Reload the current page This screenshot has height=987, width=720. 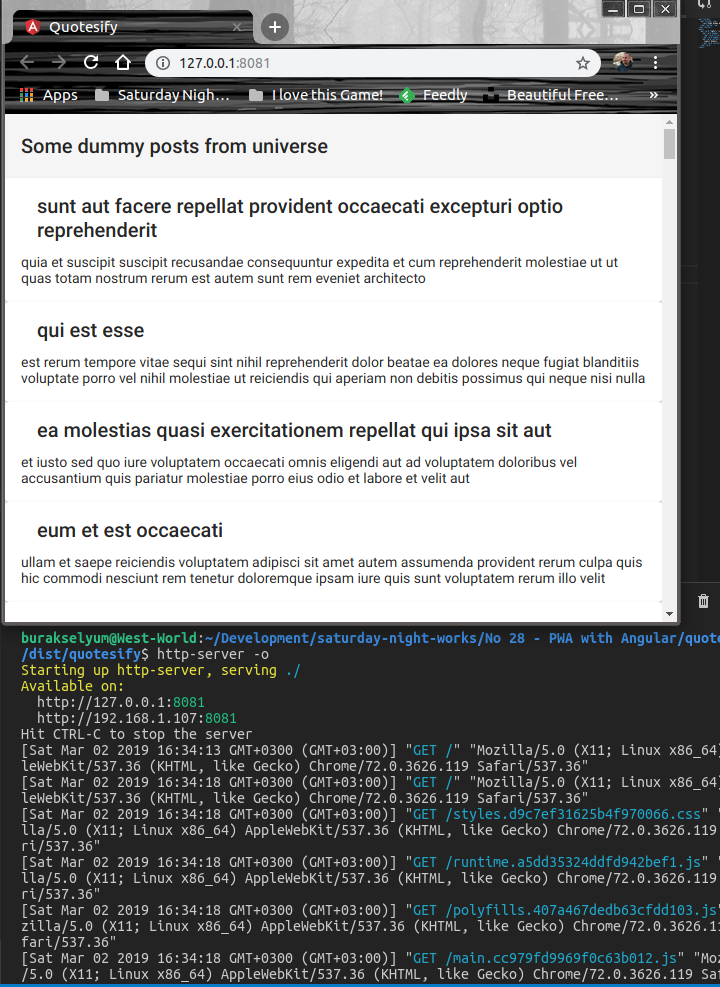point(91,63)
